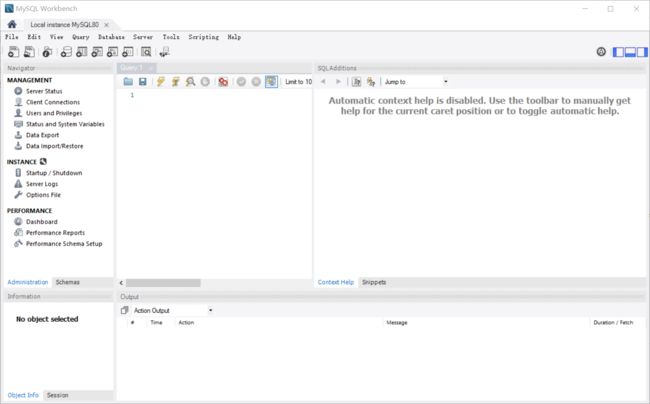Image resolution: width=650 pixels, height=404 pixels.
Task: Go forward in context help
Action: coord(338,82)
